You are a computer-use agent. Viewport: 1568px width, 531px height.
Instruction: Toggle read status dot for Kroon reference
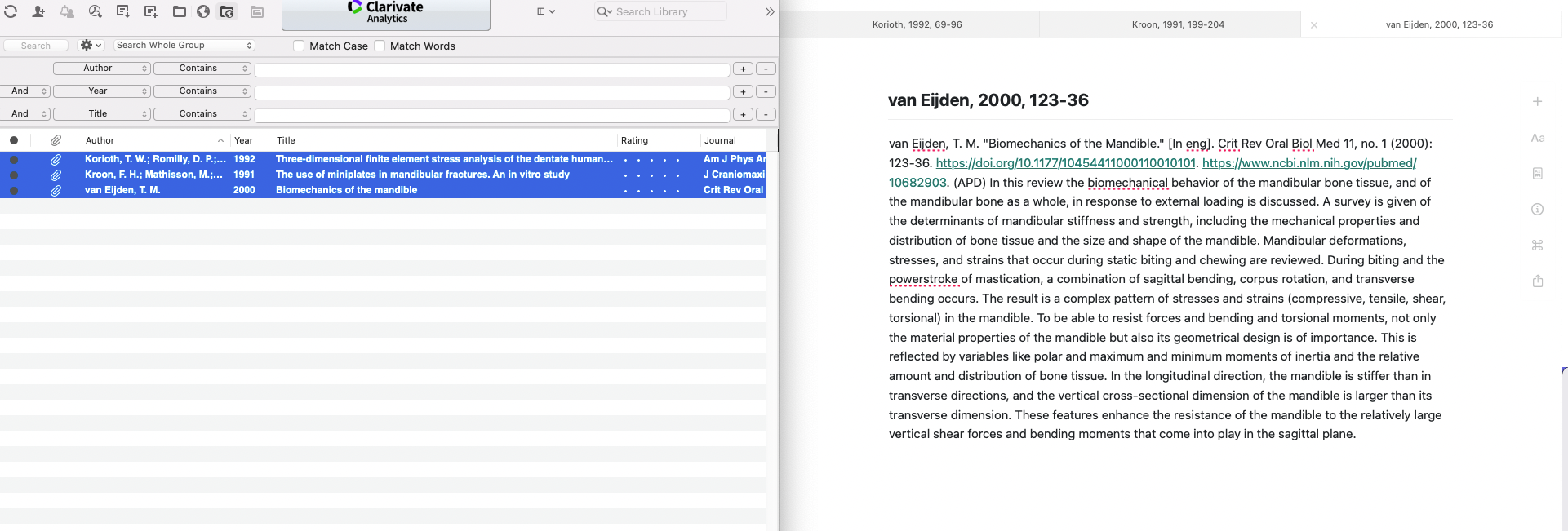click(x=14, y=175)
